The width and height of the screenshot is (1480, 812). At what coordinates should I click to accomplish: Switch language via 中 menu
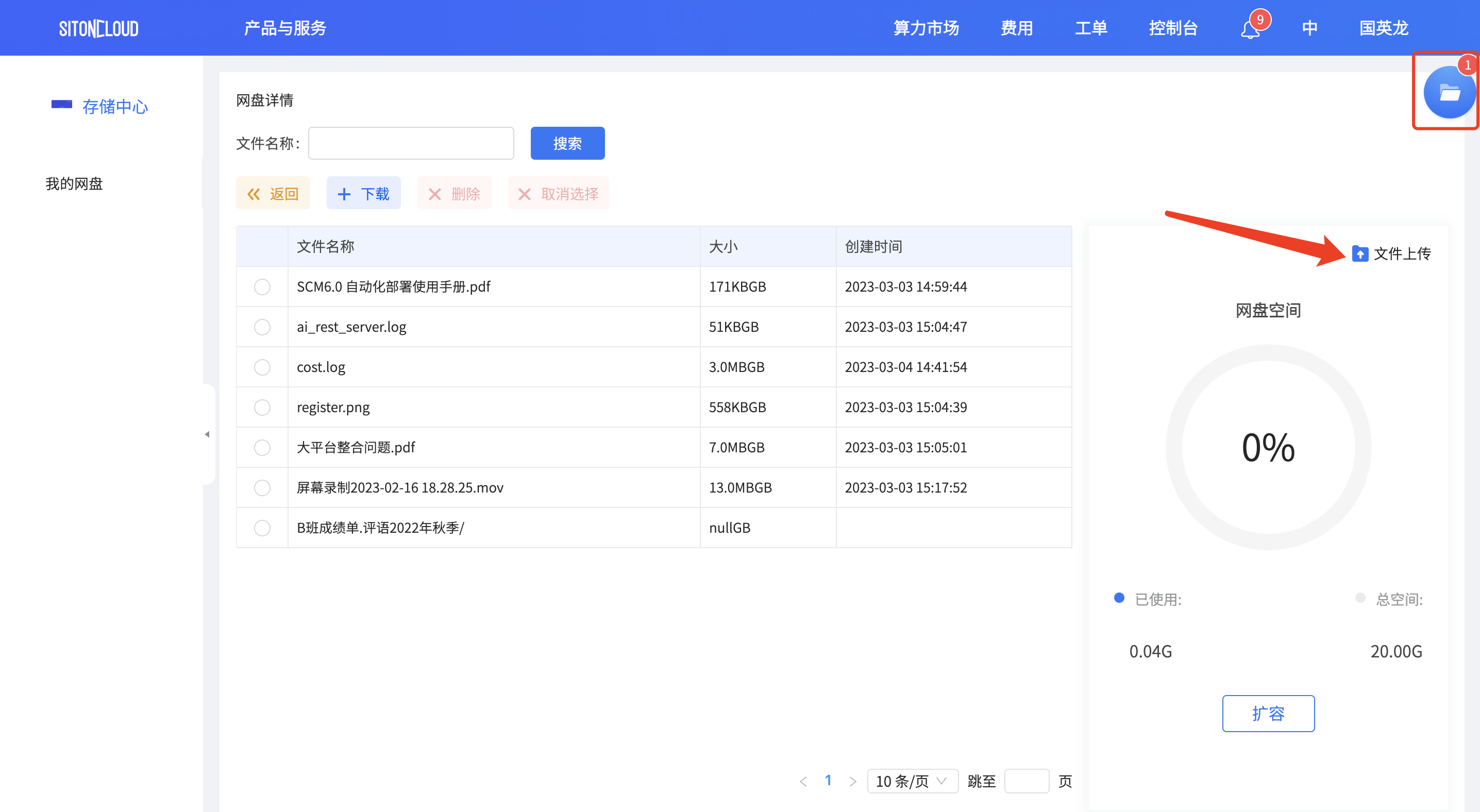(1310, 28)
